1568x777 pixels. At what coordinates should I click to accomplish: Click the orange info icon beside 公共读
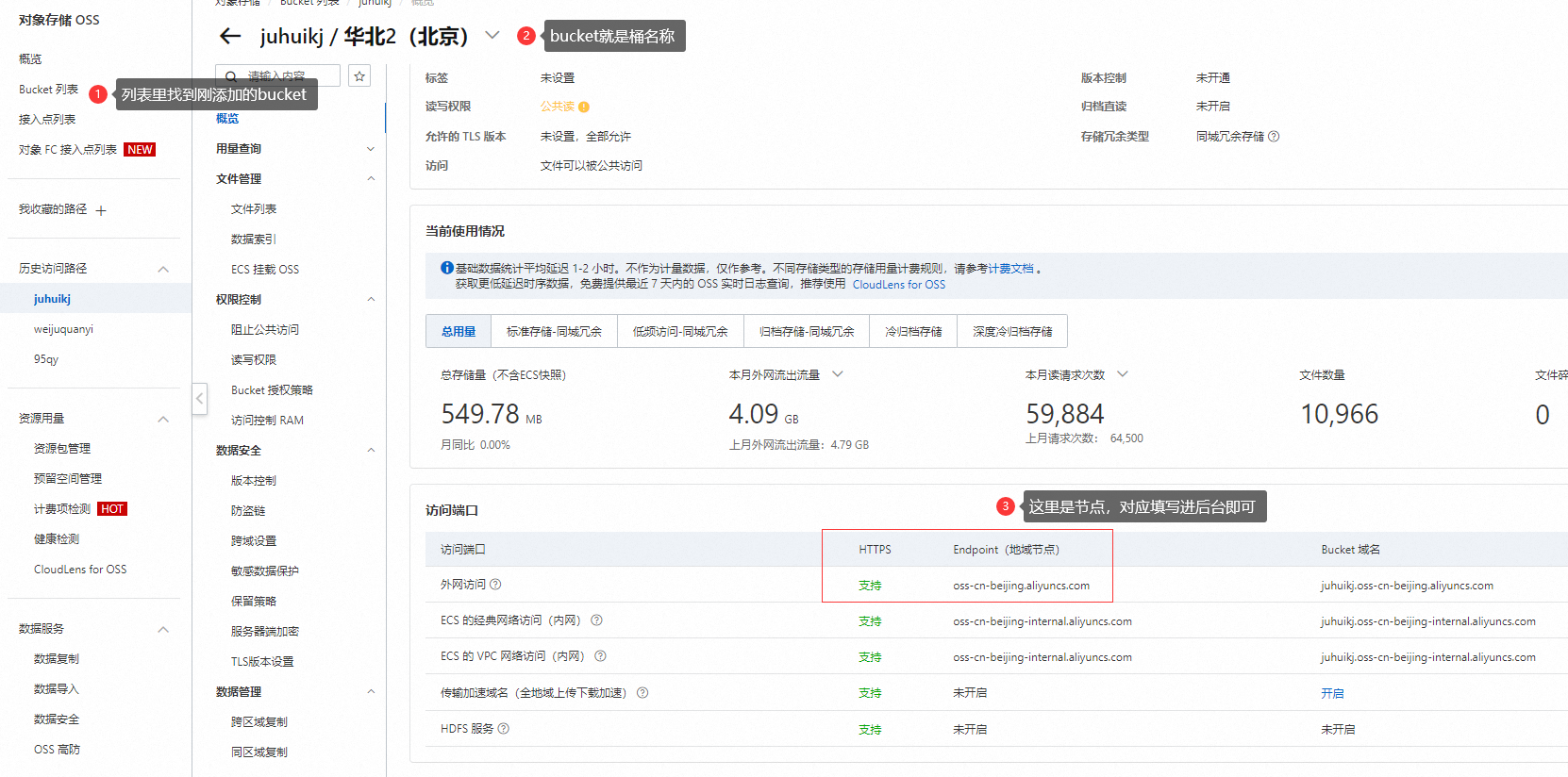[x=584, y=107]
